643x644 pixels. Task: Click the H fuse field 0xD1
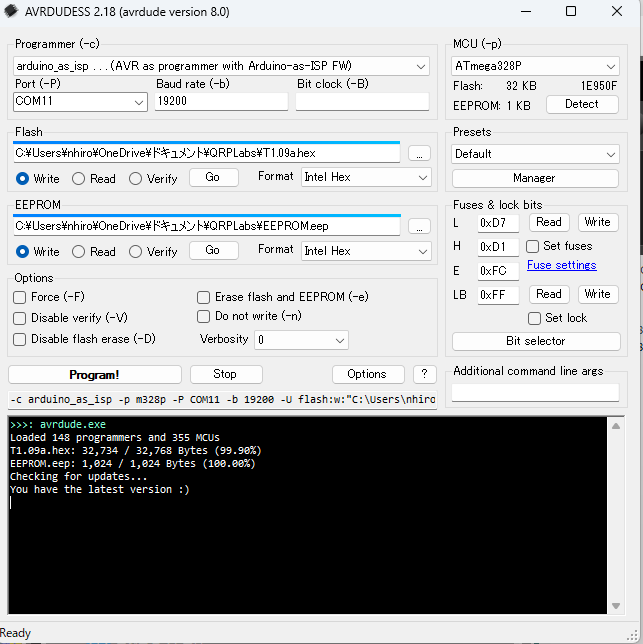[x=498, y=247]
